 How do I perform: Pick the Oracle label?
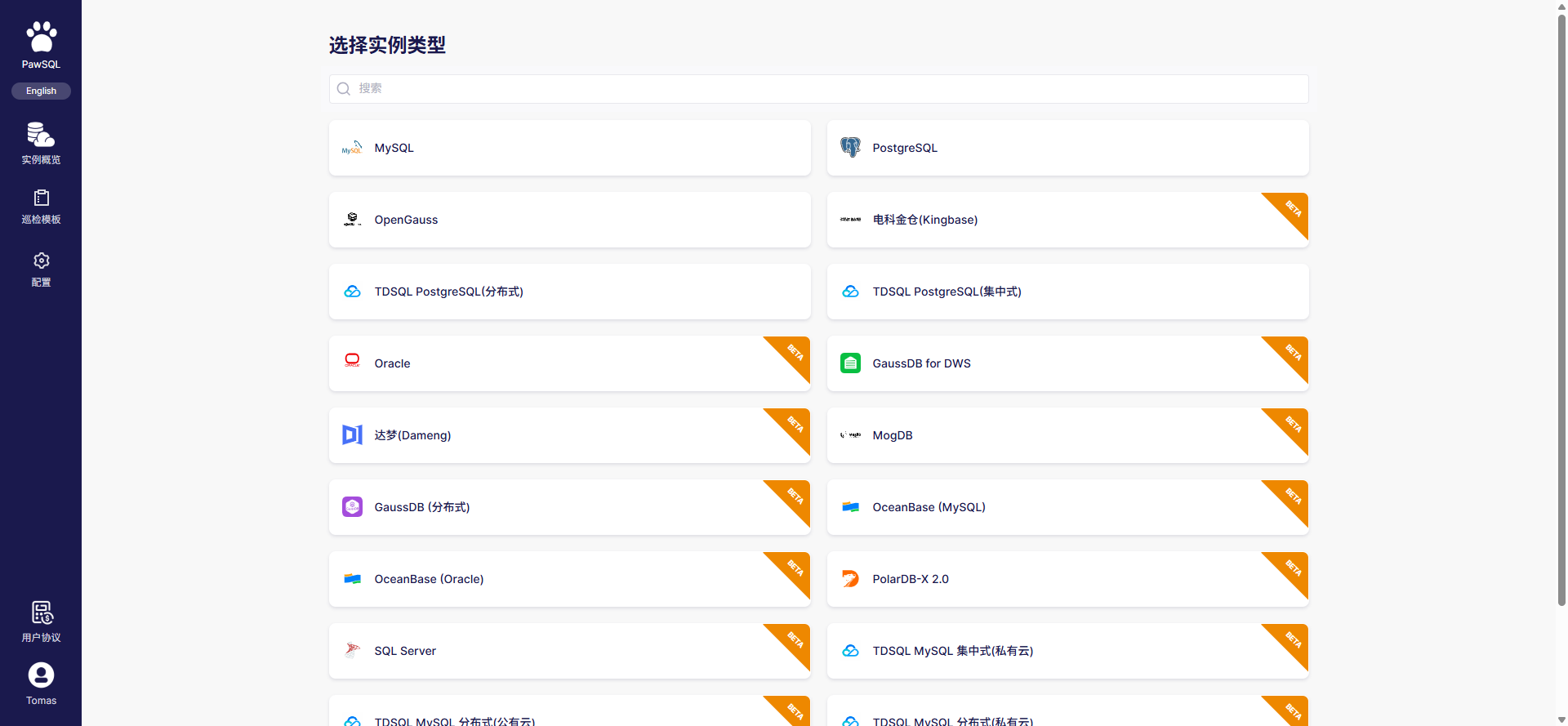[x=392, y=363]
